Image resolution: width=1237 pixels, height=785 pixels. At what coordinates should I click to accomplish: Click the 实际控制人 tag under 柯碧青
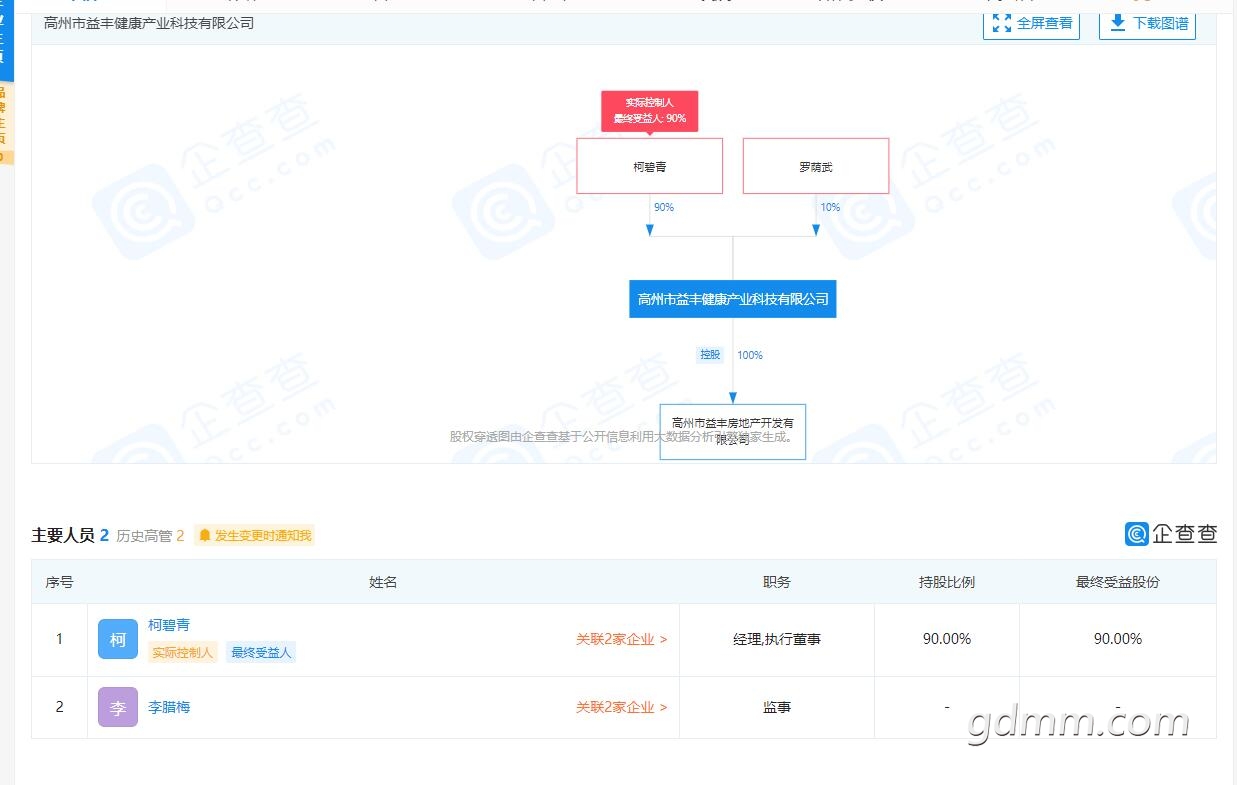(183, 653)
